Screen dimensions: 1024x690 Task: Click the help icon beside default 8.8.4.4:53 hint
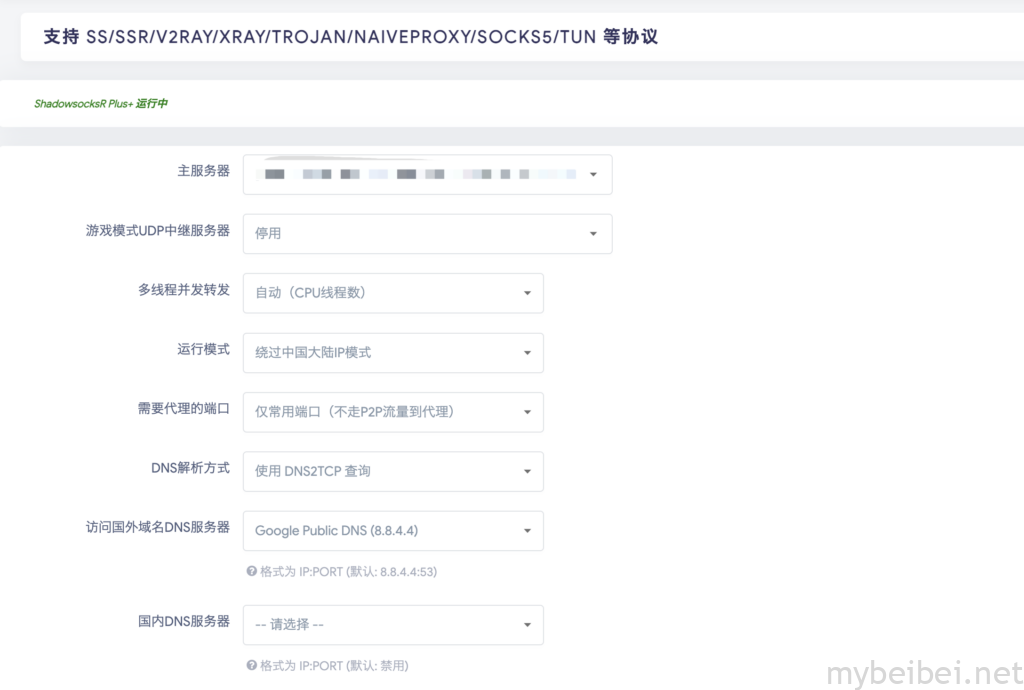(252, 572)
